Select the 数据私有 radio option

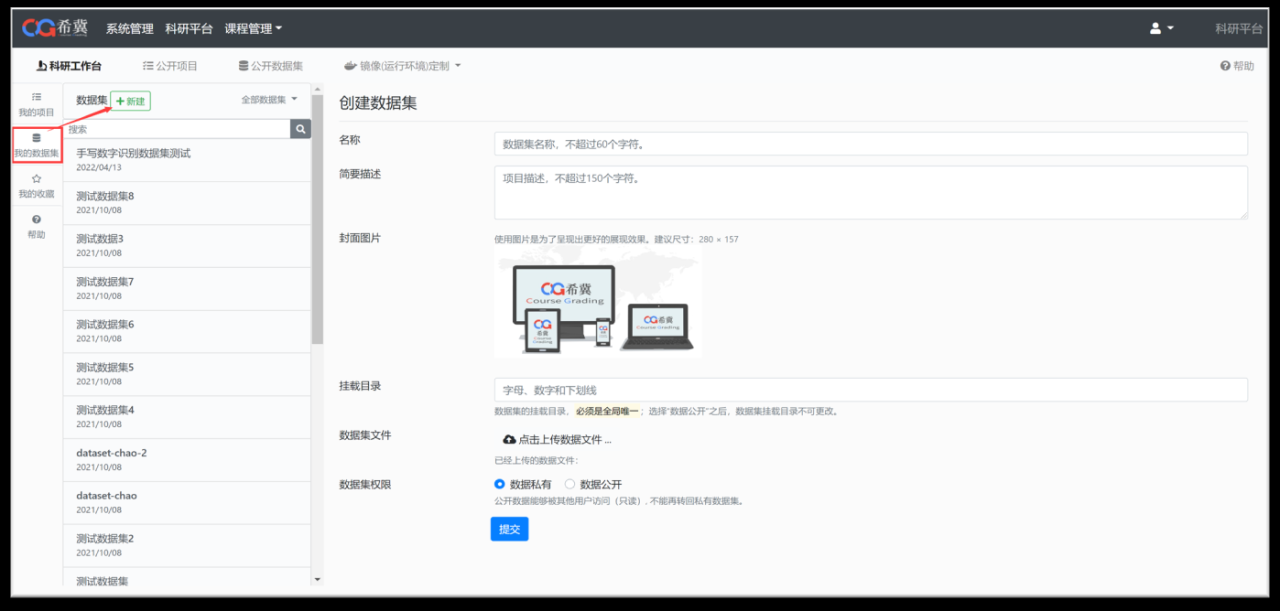[x=500, y=484]
